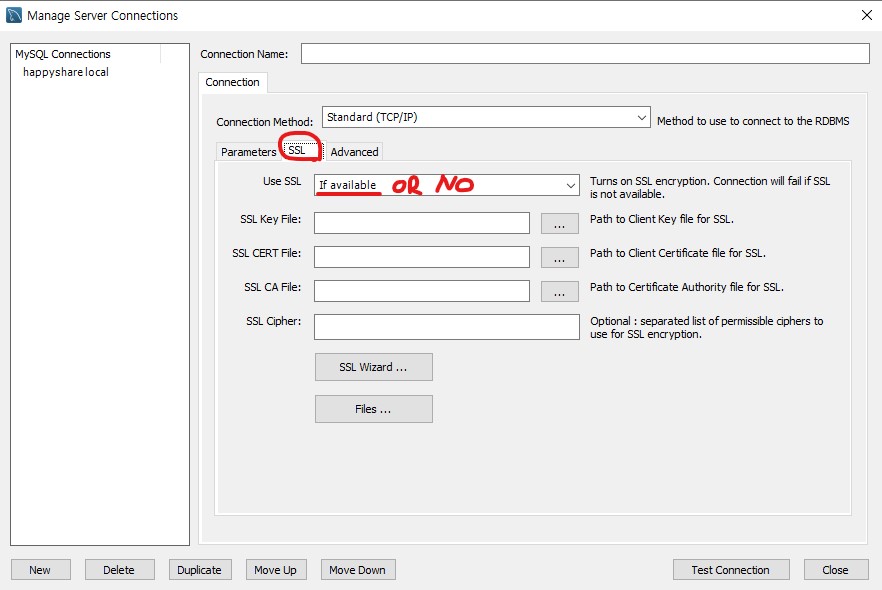Click the MySQL Workbench icon in title bar

(14, 15)
